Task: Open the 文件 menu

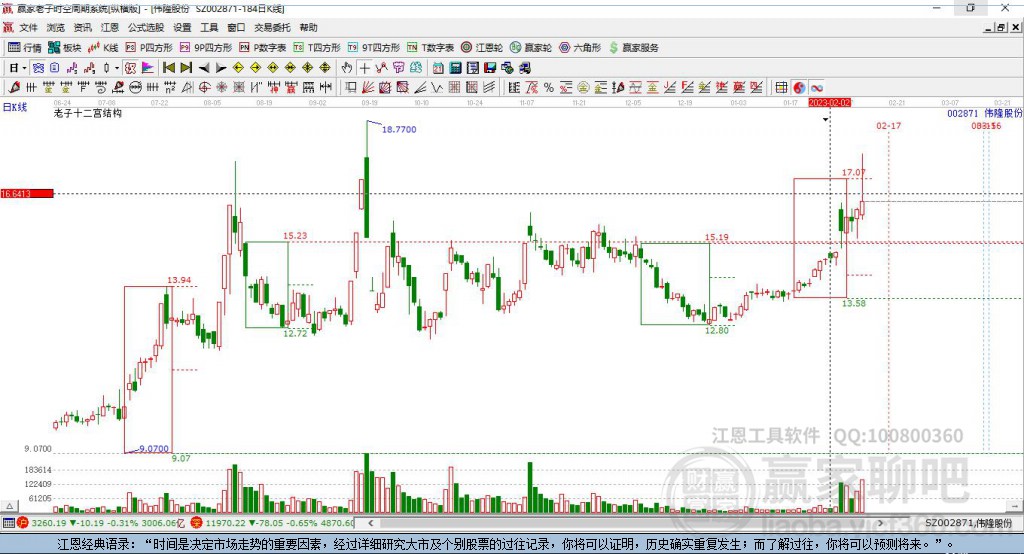Action: [x=28, y=27]
